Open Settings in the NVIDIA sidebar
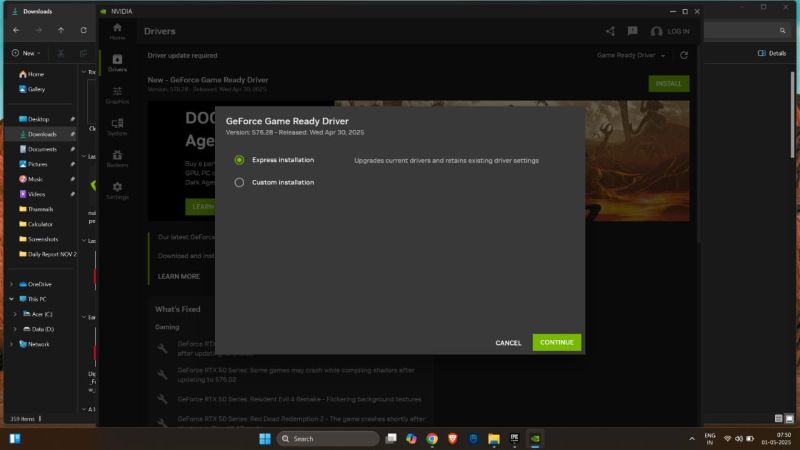The image size is (800, 450). tap(117, 190)
